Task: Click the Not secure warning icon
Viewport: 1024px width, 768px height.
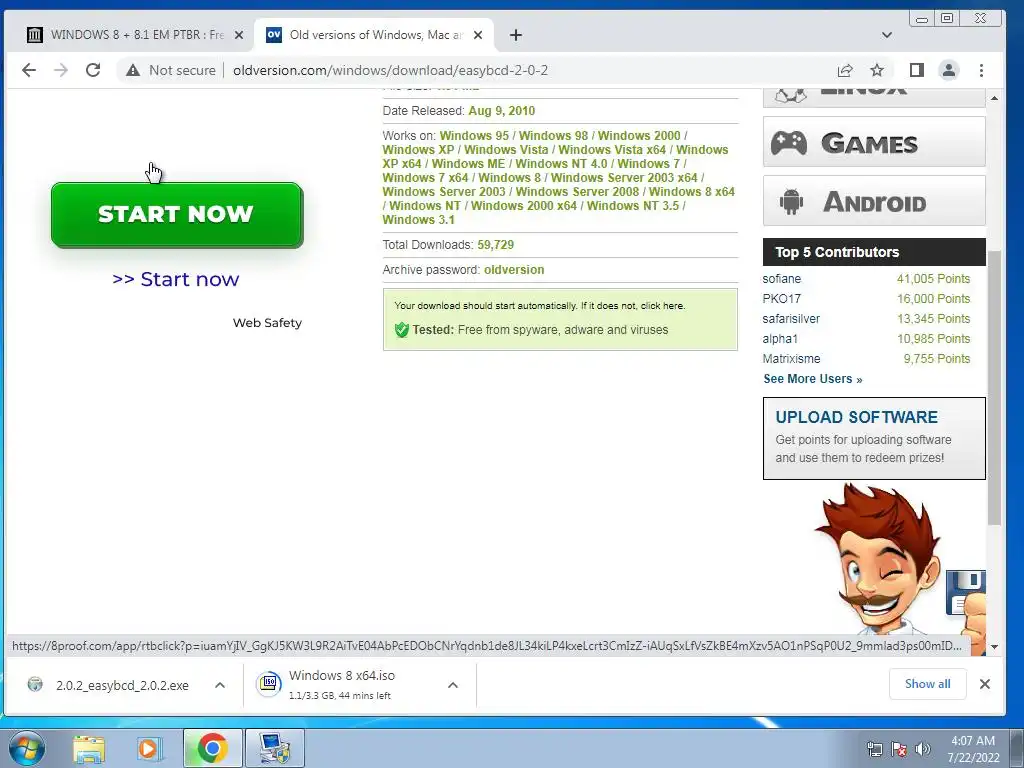Action: coord(133,70)
